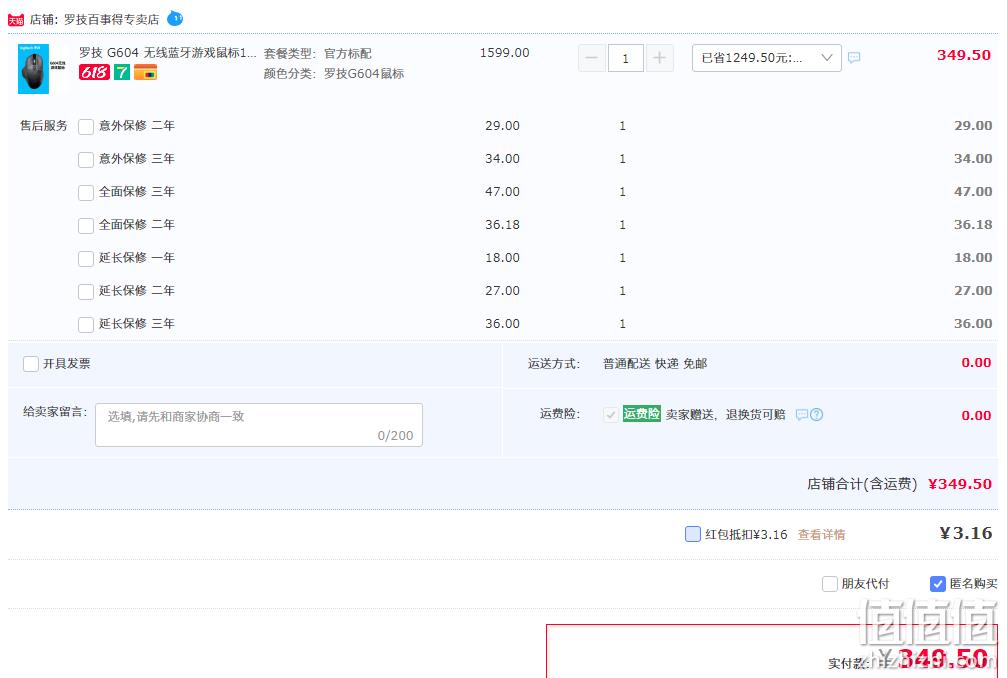The width and height of the screenshot is (1007, 678).
Task: Click the orange credit card badge
Action: (x=146, y=73)
